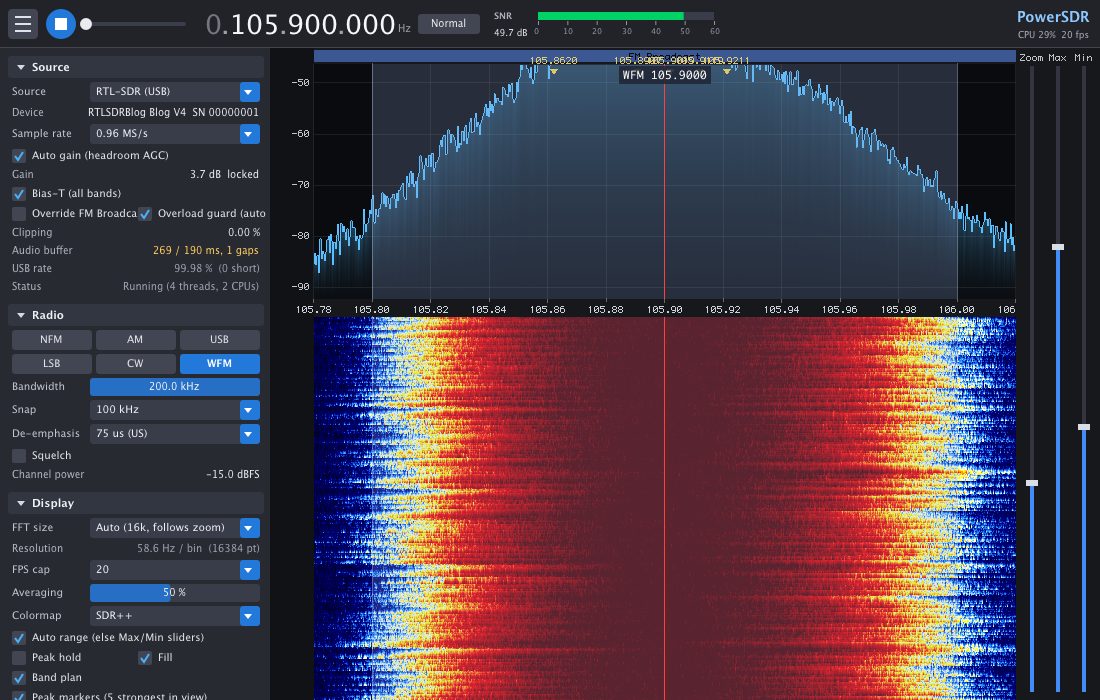Image resolution: width=1100 pixels, height=700 pixels.
Task: Open the De-emphasis 75 us dropdown
Action: [x=175, y=433]
